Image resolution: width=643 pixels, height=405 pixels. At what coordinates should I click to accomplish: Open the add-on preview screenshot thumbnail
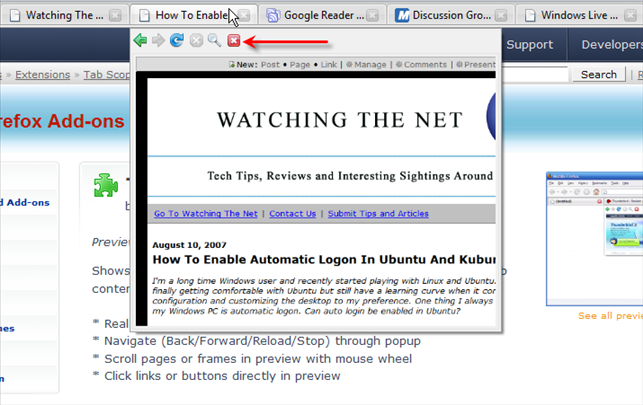point(594,239)
